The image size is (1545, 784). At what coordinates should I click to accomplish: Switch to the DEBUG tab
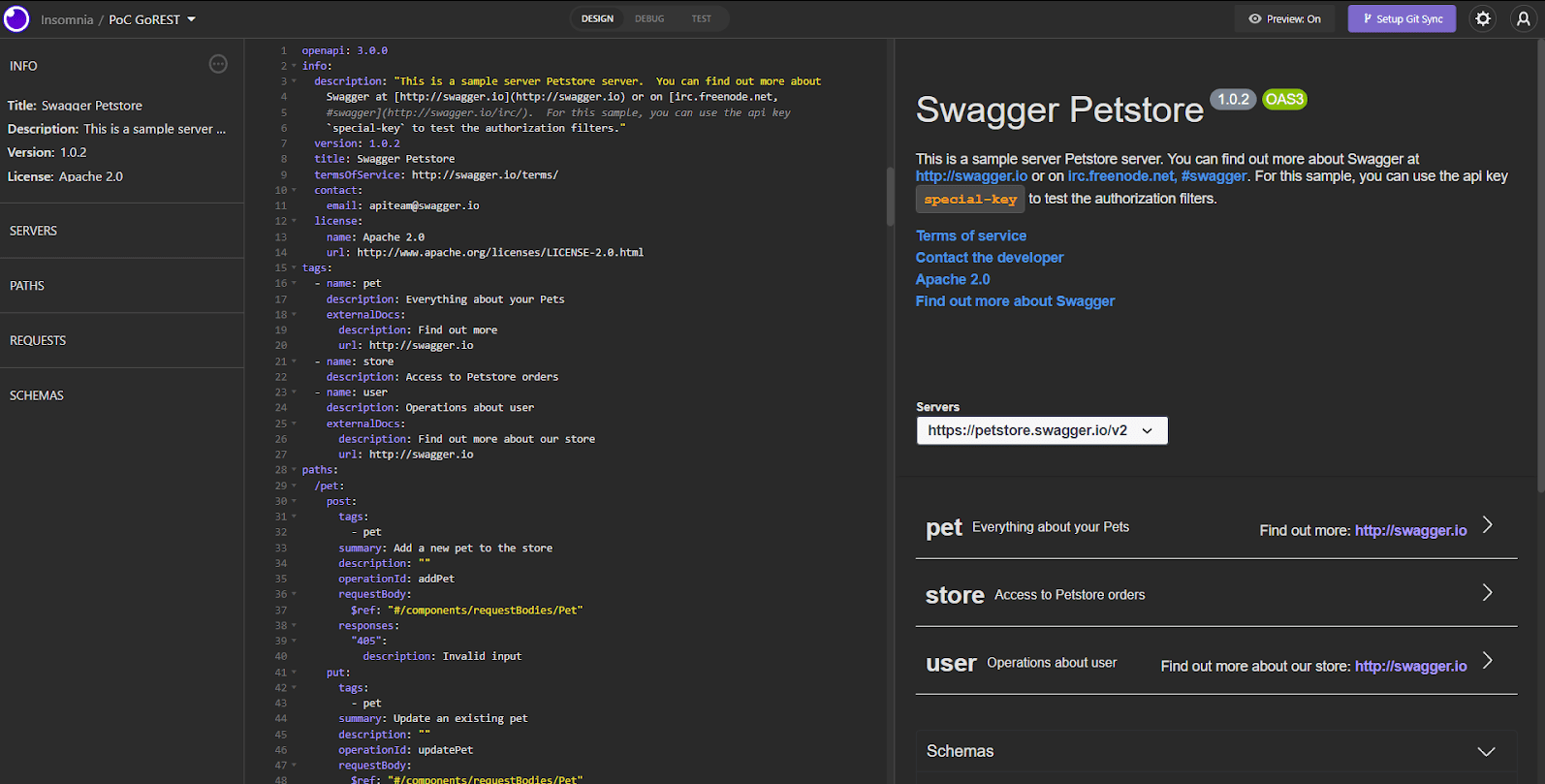[649, 18]
